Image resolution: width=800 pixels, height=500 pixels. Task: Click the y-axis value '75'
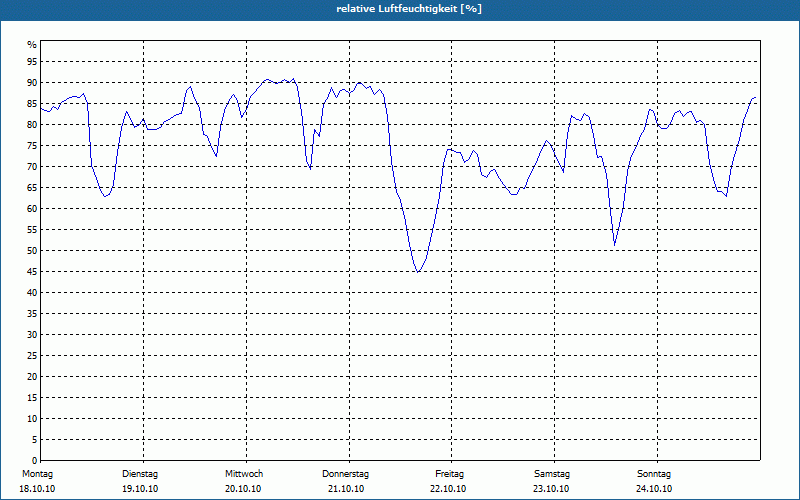pos(32,145)
